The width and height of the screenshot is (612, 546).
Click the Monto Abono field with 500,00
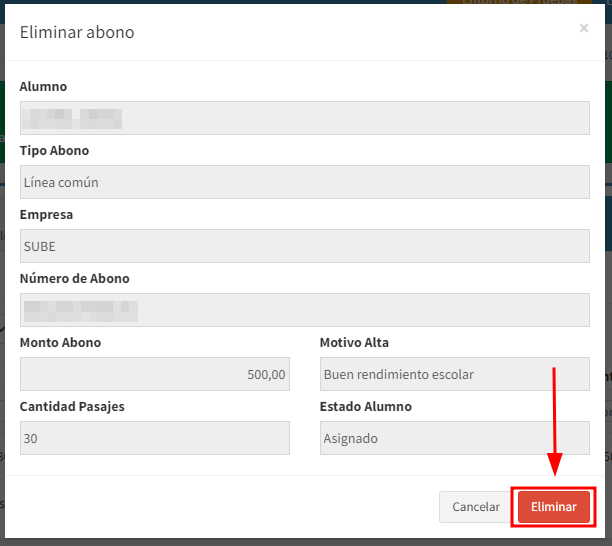(x=155, y=374)
